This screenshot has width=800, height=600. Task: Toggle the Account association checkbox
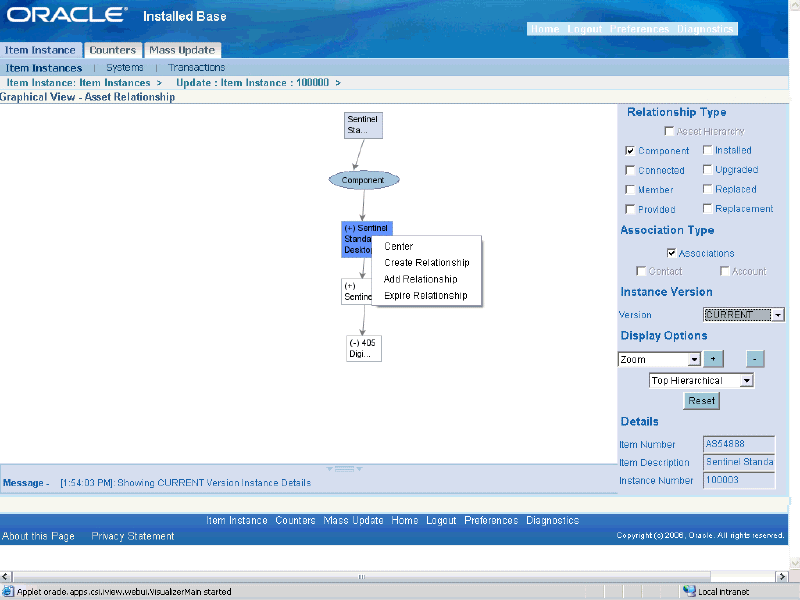pyautogui.click(x=724, y=271)
